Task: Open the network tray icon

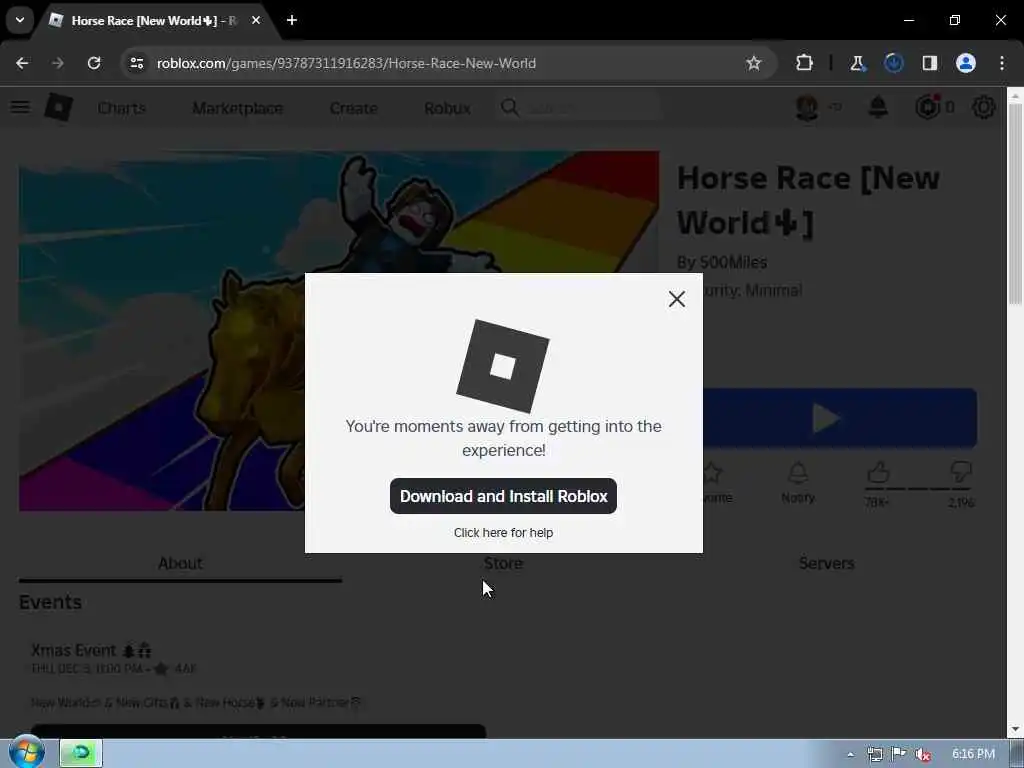Action: click(x=874, y=754)
